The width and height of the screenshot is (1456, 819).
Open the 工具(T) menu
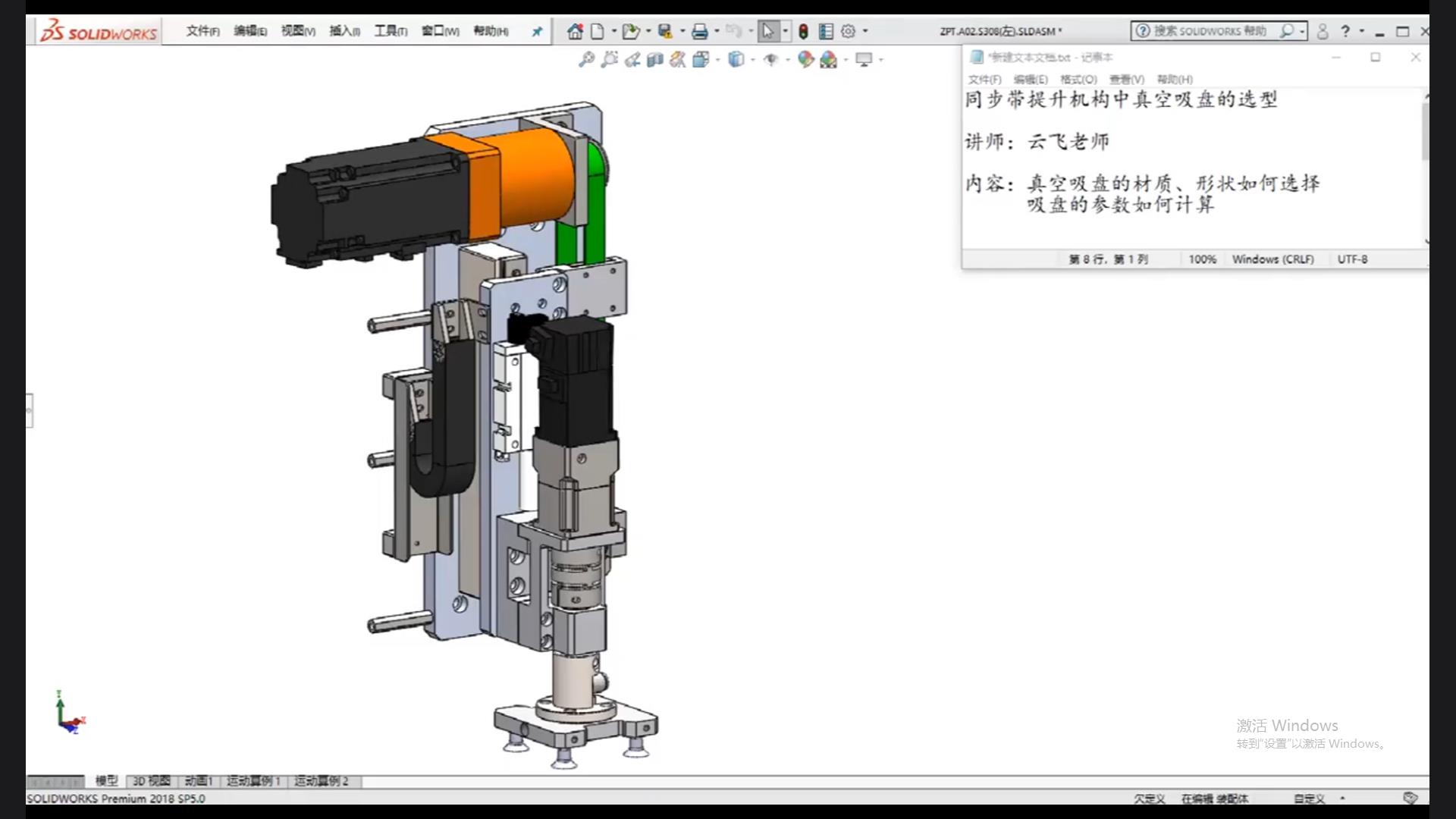point(391,31)
